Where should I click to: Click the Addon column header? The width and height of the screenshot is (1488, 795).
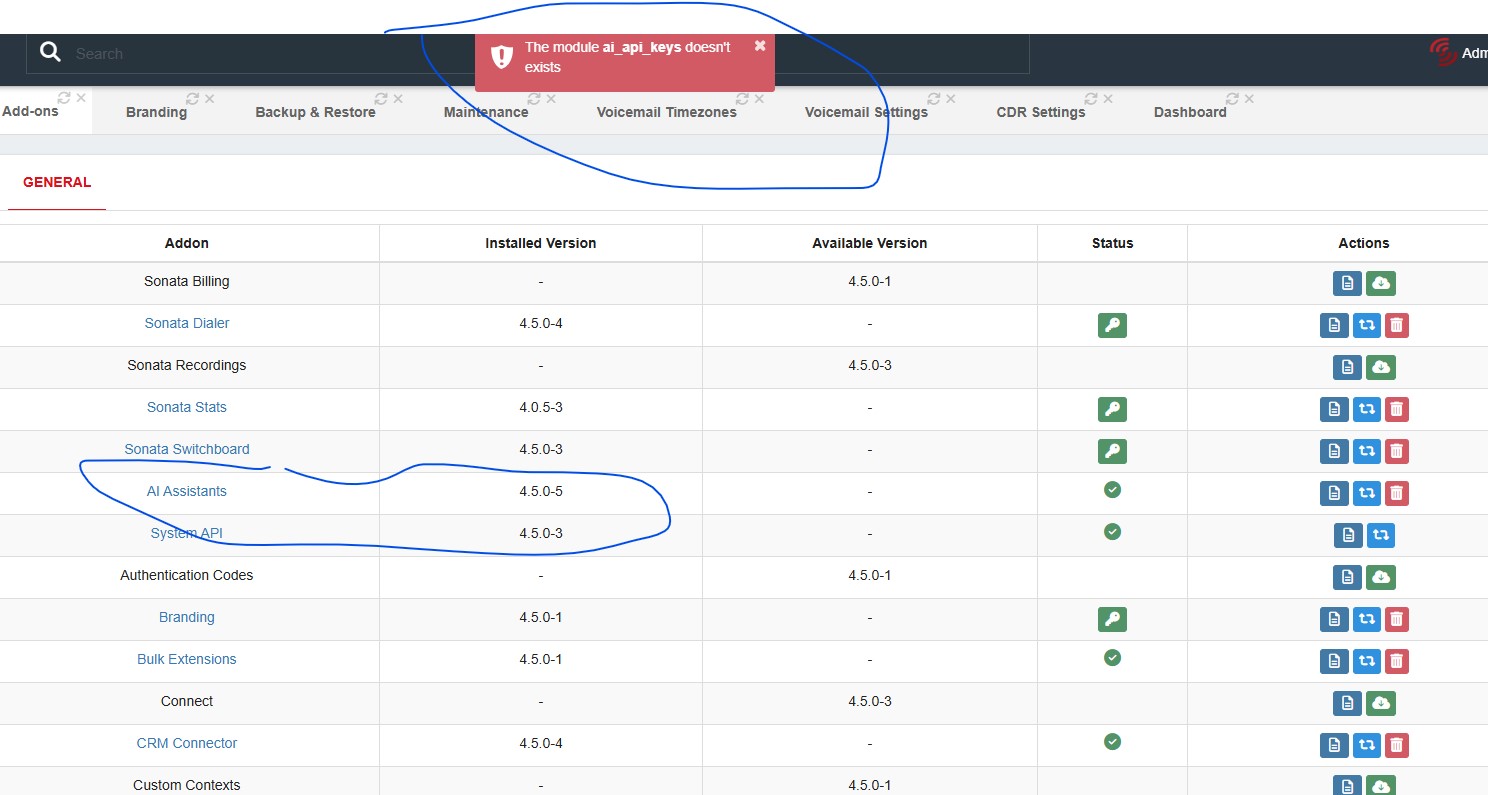(187, 243)
